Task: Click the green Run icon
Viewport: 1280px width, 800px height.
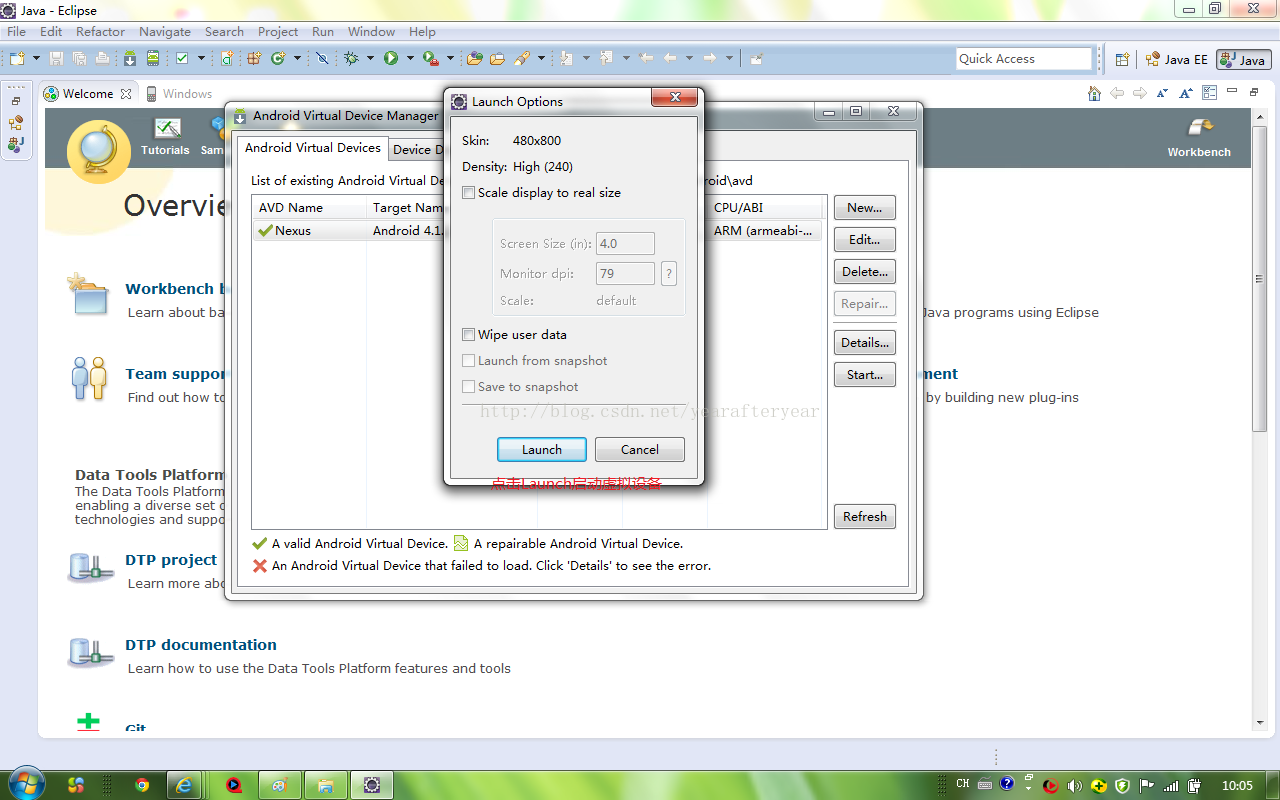Action: [x=391, y=58]
